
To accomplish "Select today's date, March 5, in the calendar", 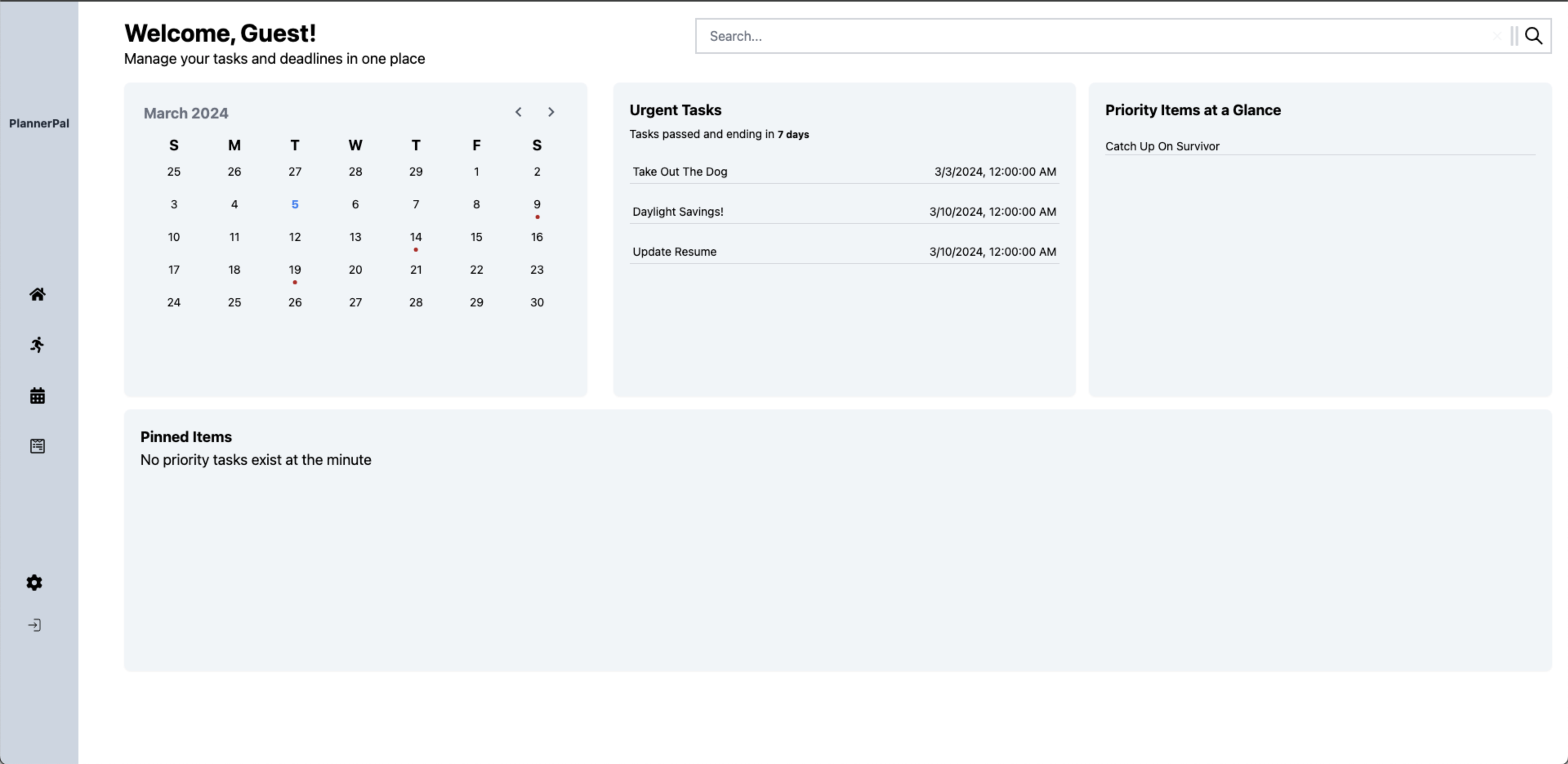I will (294, 205).
